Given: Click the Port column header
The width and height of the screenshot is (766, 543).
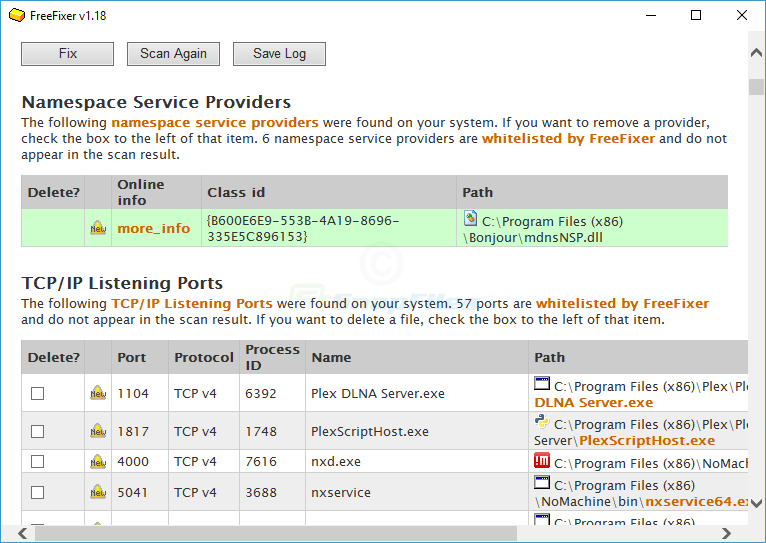Looking at the screenshot, I should pyautogui.click(x=140, y=357).
